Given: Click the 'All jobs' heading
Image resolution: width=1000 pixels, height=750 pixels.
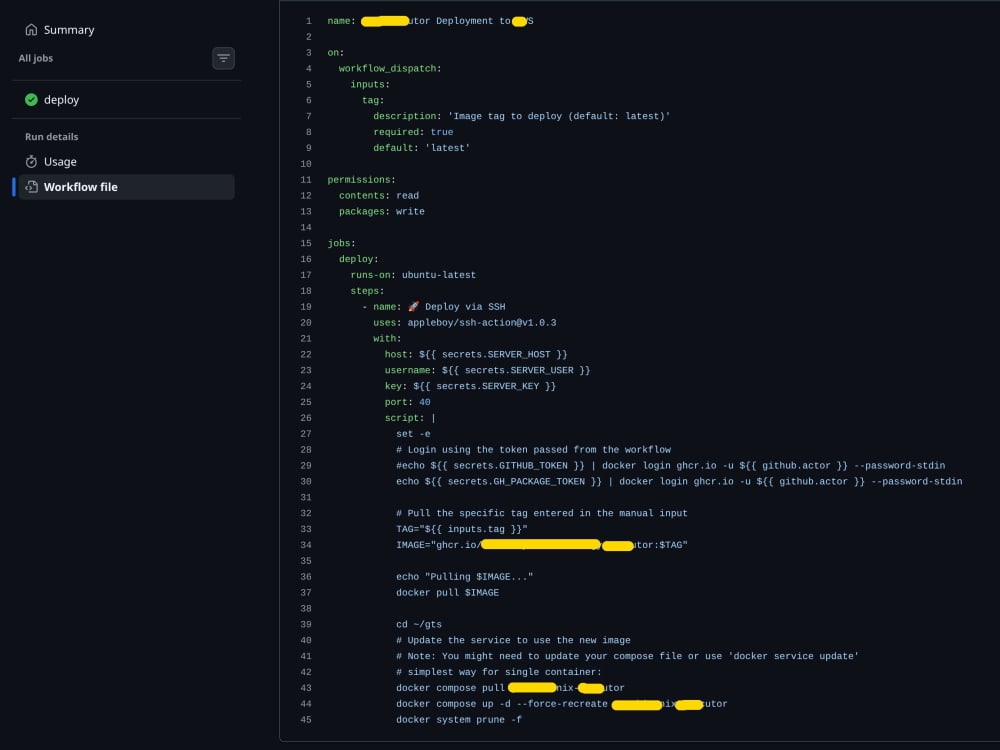Looking at the screenshot, I should pyautogui.click(x=36, y=59).
